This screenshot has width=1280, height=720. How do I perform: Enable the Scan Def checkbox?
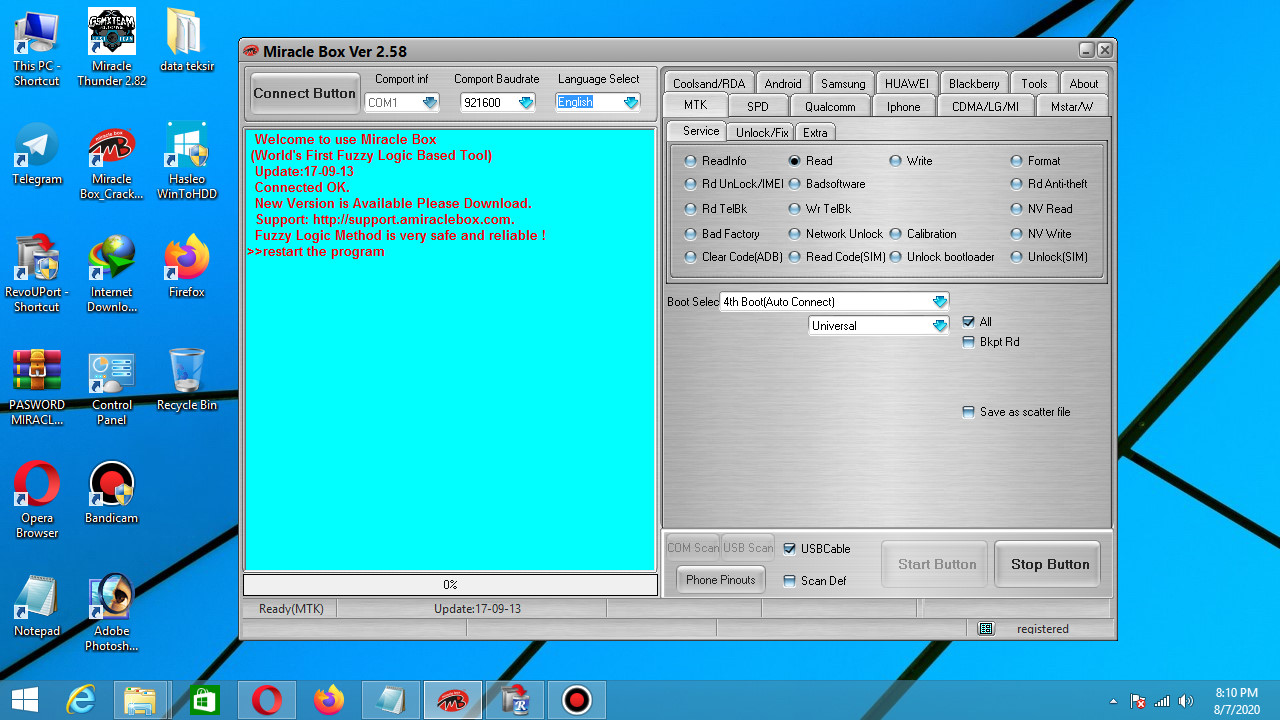[790, 581]
